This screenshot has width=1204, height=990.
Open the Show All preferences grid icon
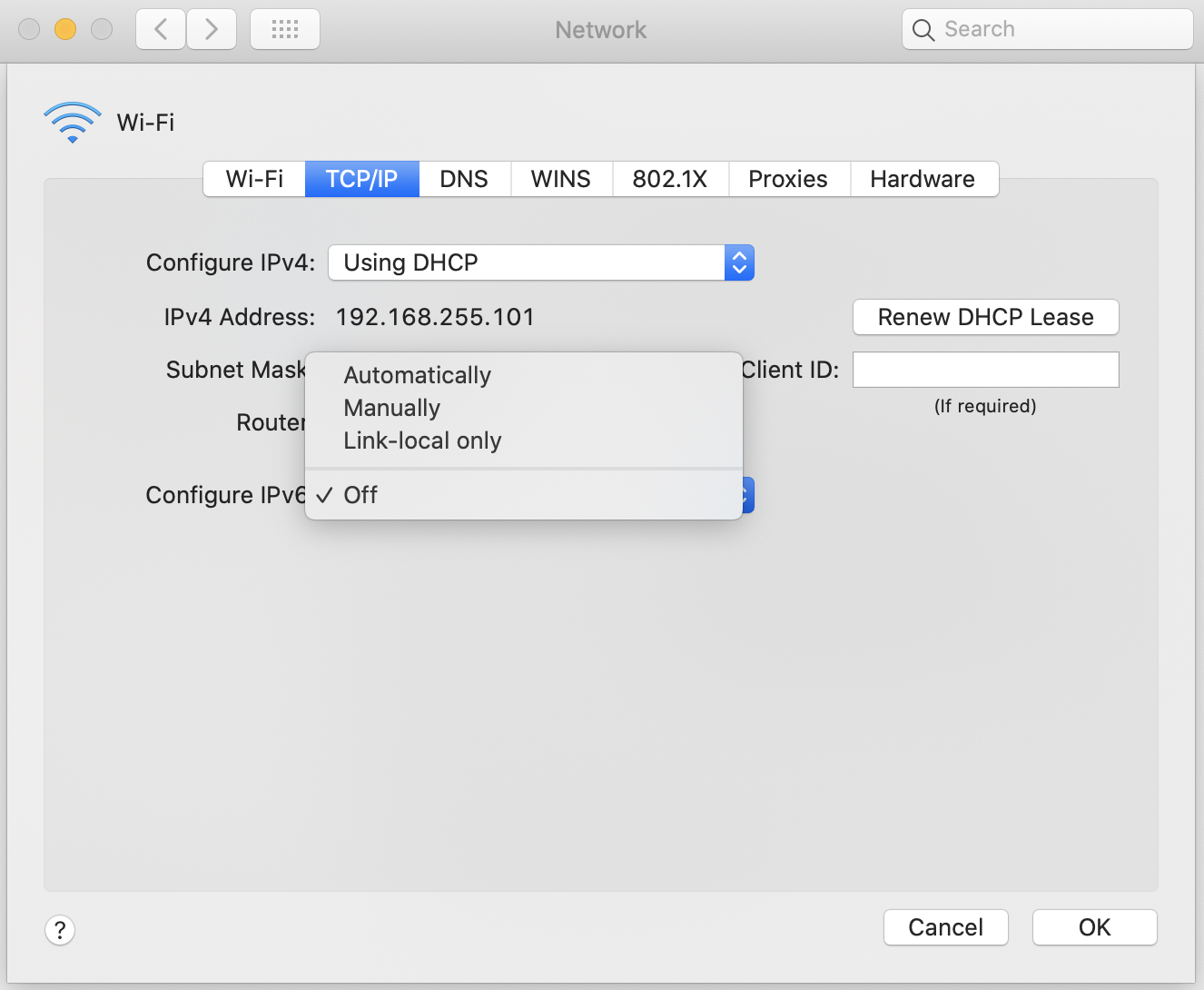click(284, 28)
